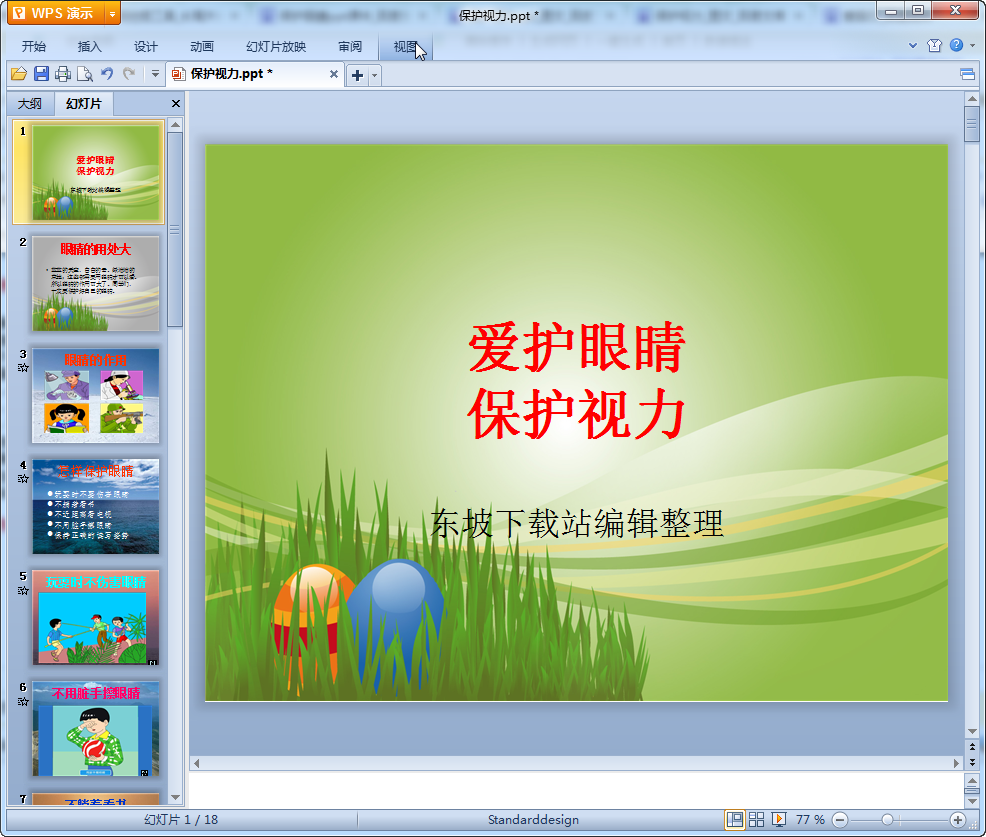Print the presentation via printer icon
The image size is (986, 837).
pyautogui.click(x=63, y=74)
